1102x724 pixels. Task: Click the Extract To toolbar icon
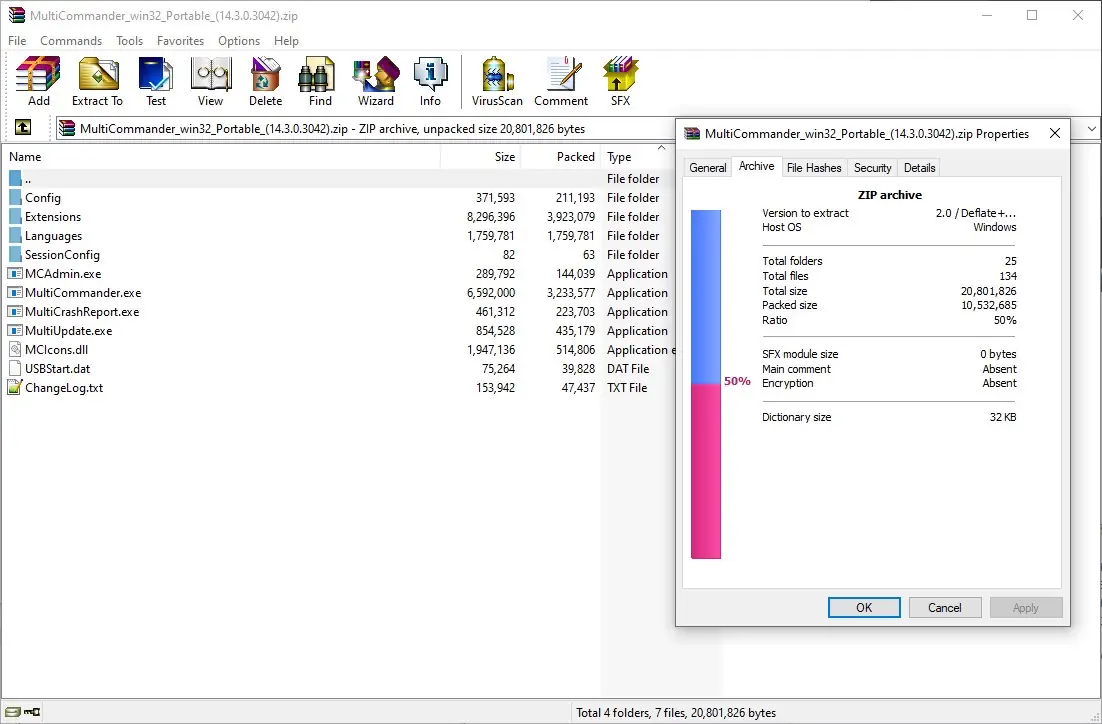[97, 80]
